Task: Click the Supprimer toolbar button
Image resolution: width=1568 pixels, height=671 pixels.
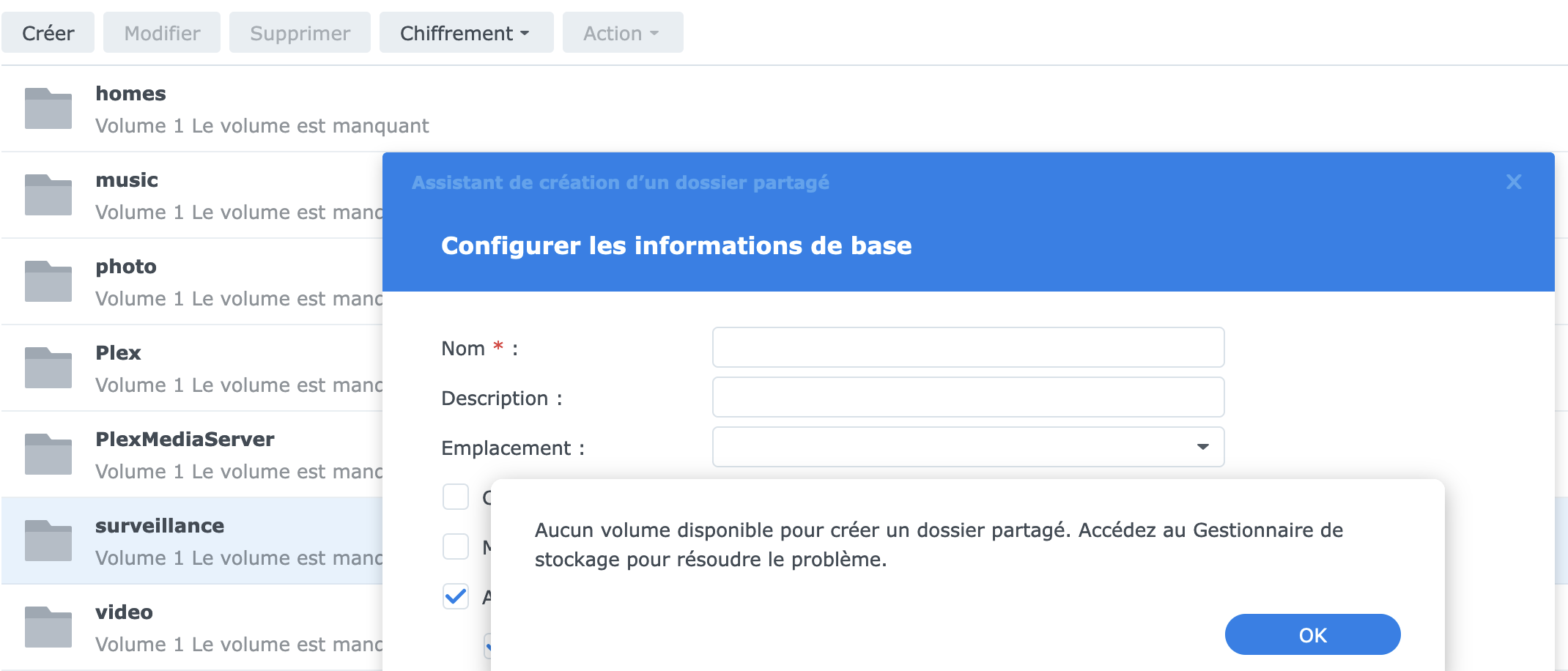Action: [300, 33]
